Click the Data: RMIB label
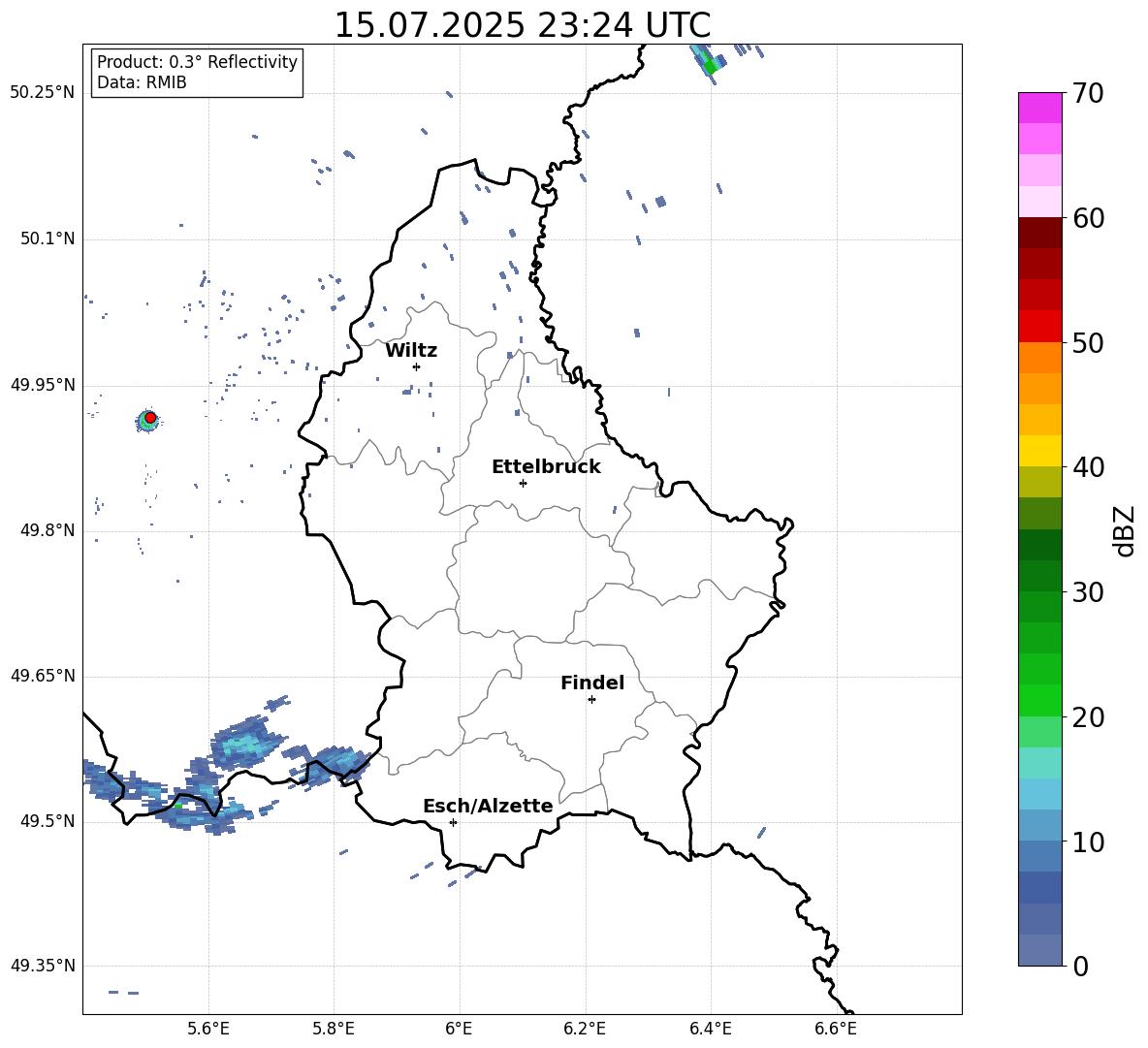1148x1048 pixels. pyautogui.click(x=142, y=82)
